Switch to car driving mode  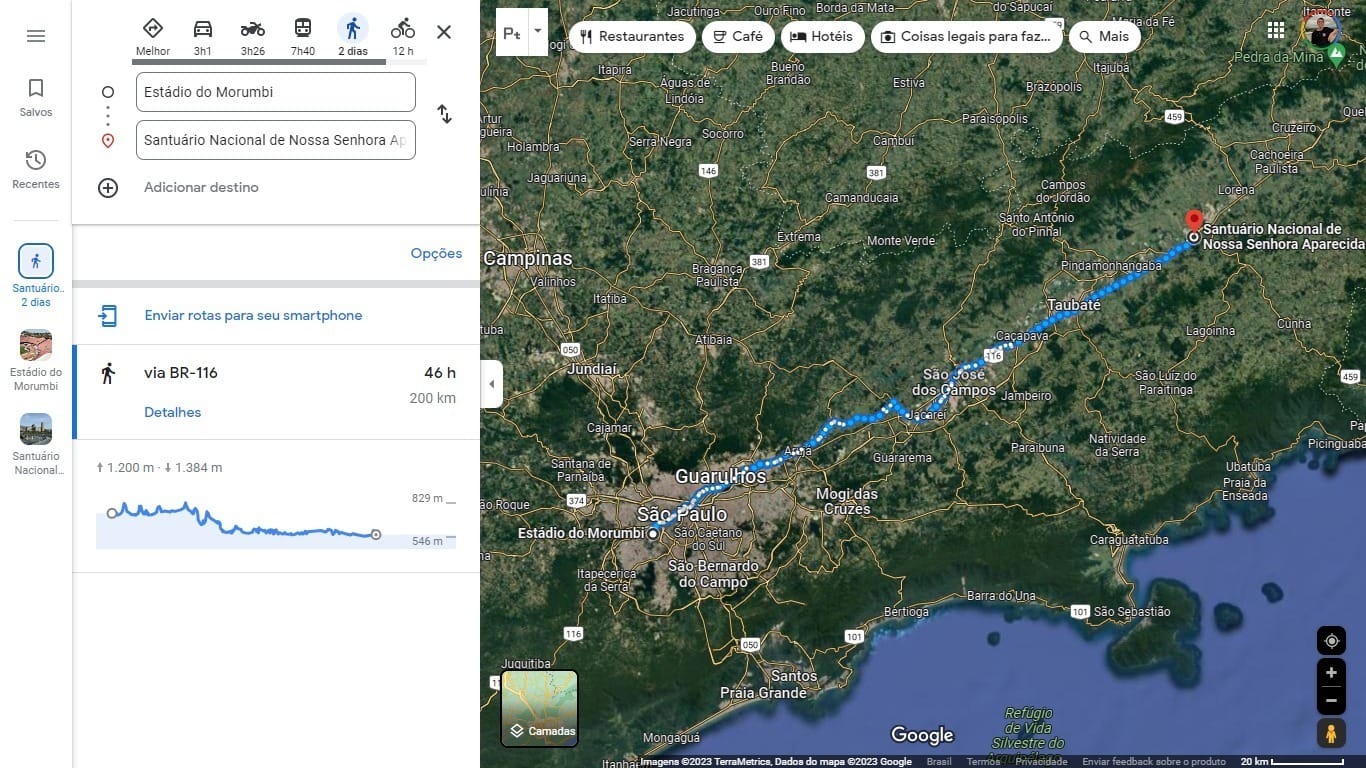203,36
